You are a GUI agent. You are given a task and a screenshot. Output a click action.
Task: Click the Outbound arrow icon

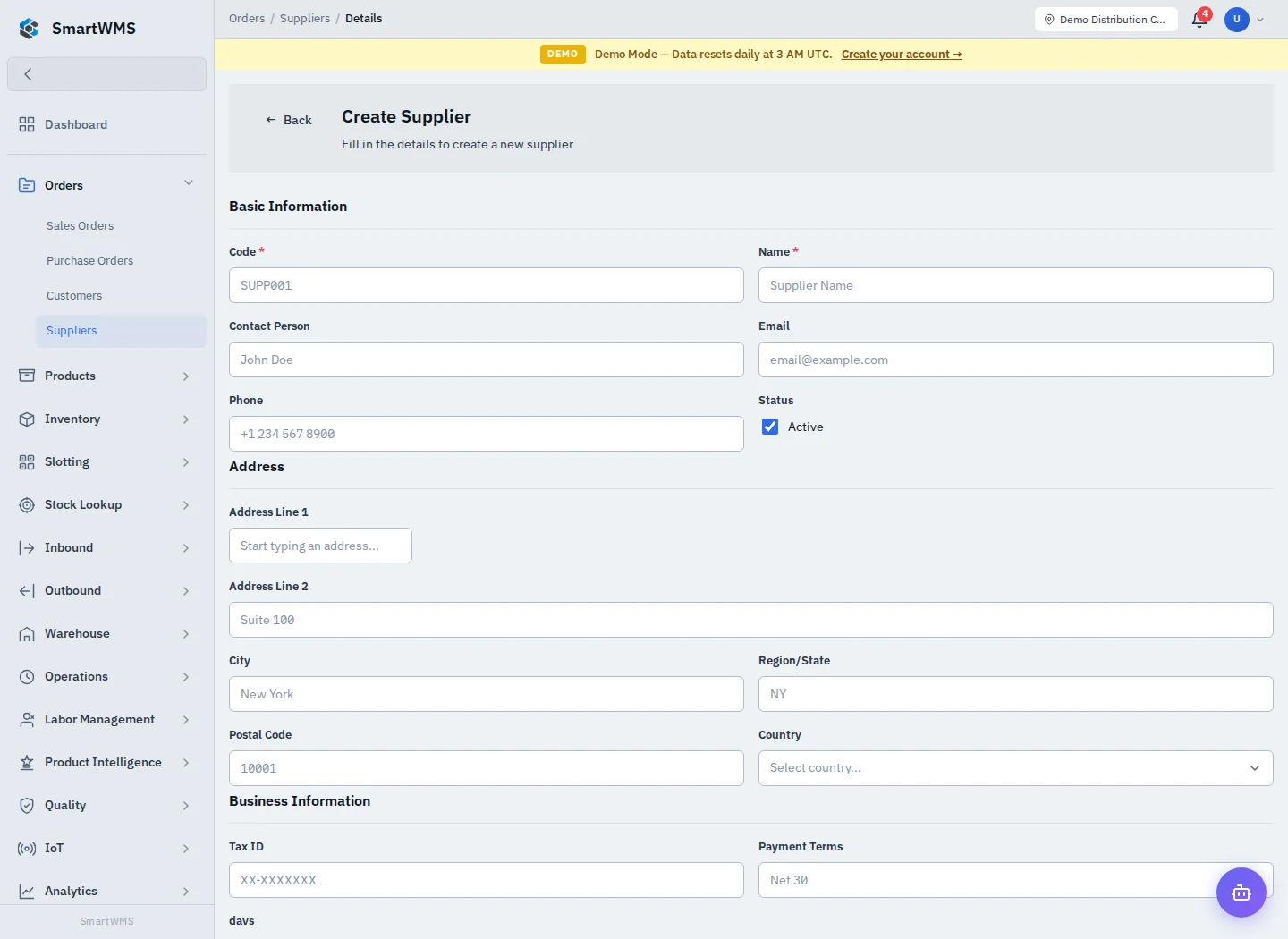[27, 590]
